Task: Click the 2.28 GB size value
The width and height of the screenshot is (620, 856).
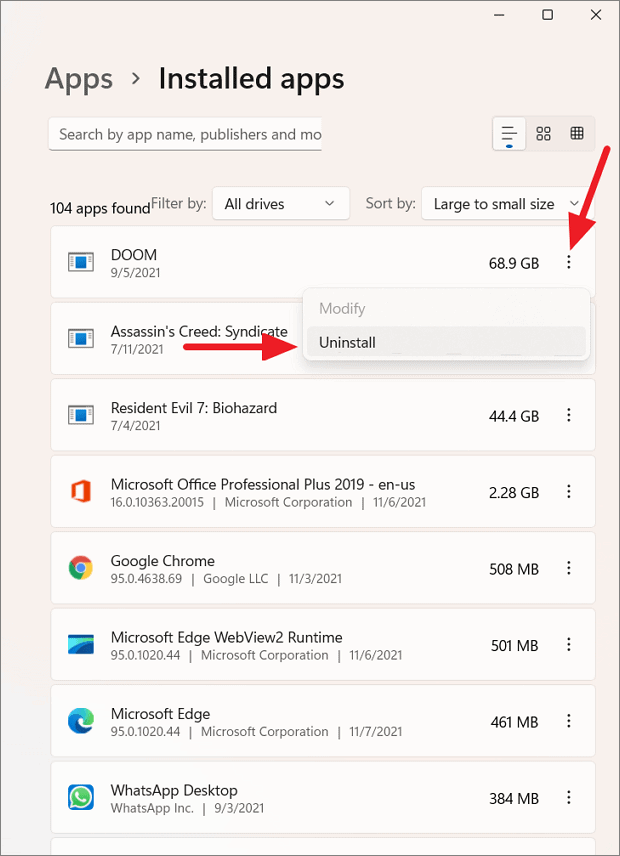Action: coord(514,492)
